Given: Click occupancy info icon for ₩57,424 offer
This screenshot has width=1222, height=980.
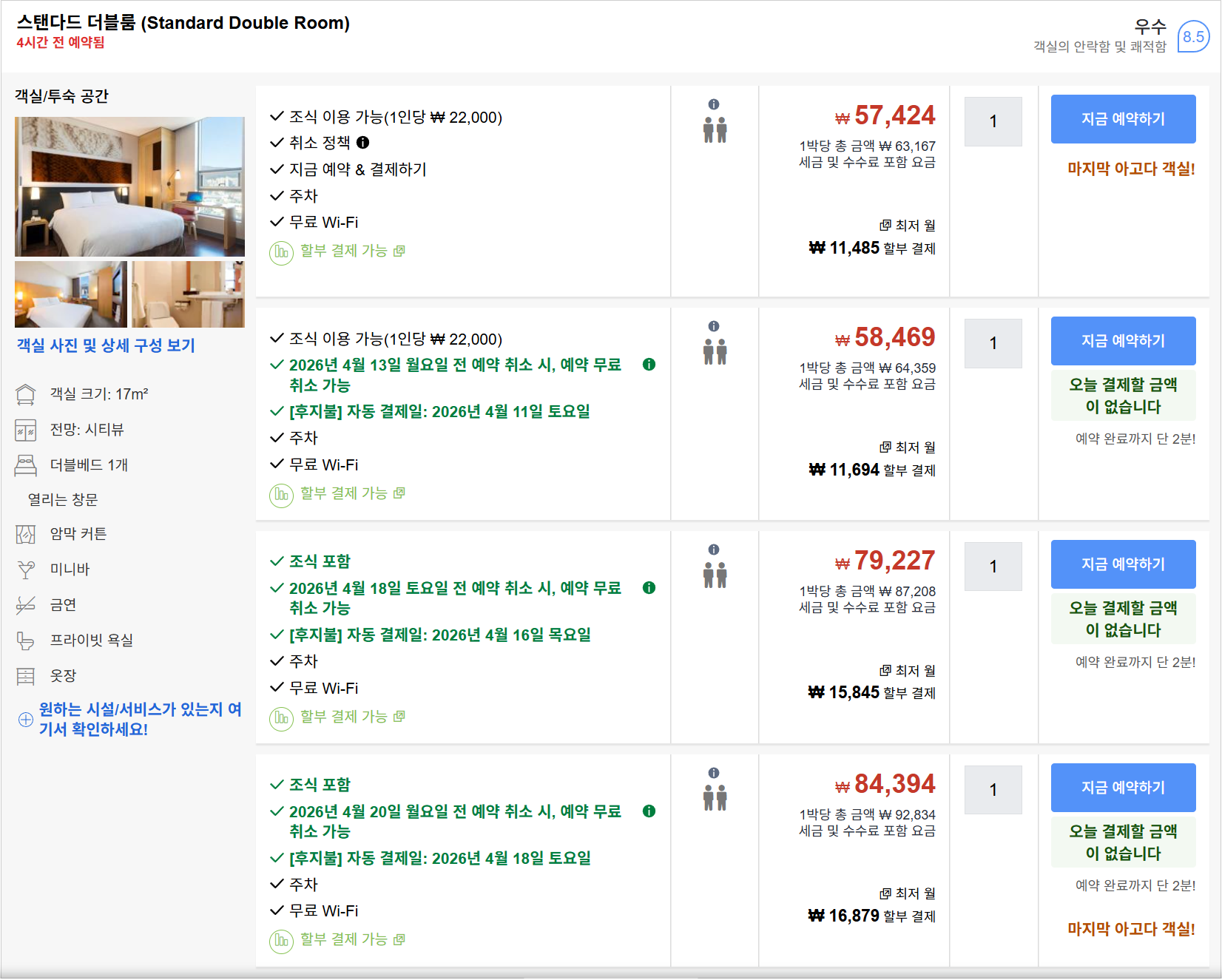Looking at the screenshot, I should (x=713, y=104).
